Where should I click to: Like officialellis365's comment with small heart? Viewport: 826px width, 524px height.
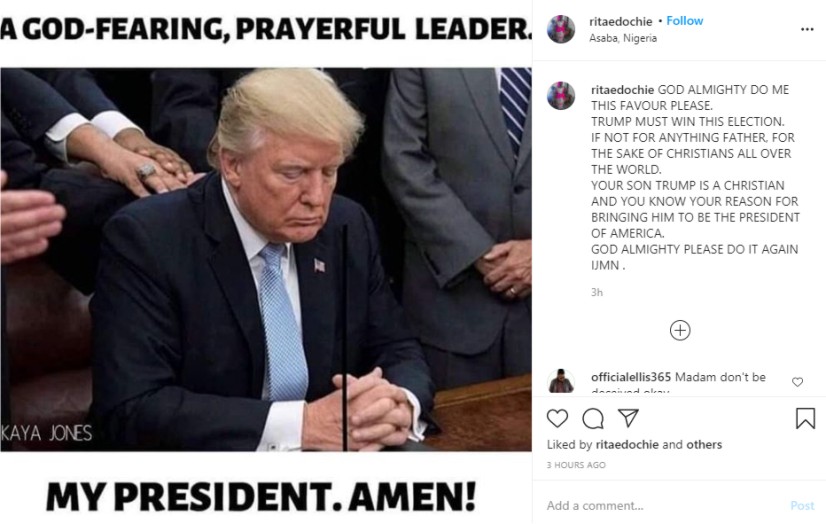pyautogui.click(x=798, y=382)
